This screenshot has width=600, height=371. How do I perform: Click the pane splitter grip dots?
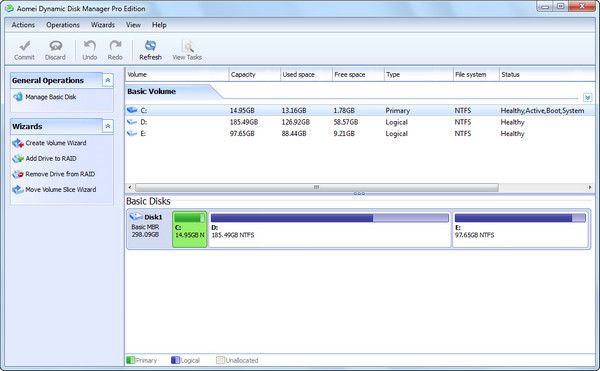[359, 194]
